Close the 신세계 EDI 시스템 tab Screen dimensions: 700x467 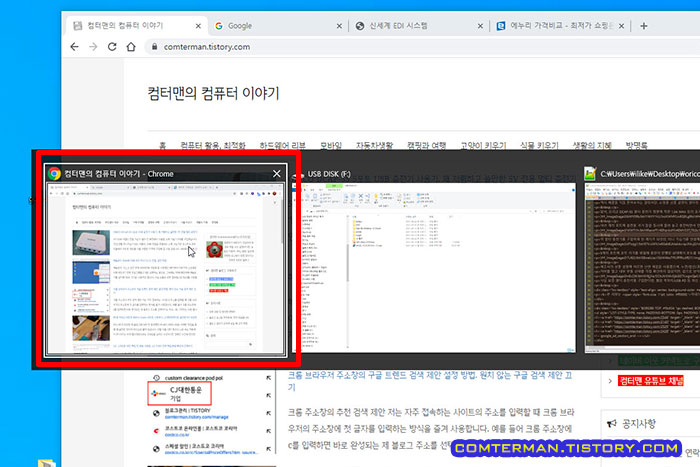(x=480, y=26)
